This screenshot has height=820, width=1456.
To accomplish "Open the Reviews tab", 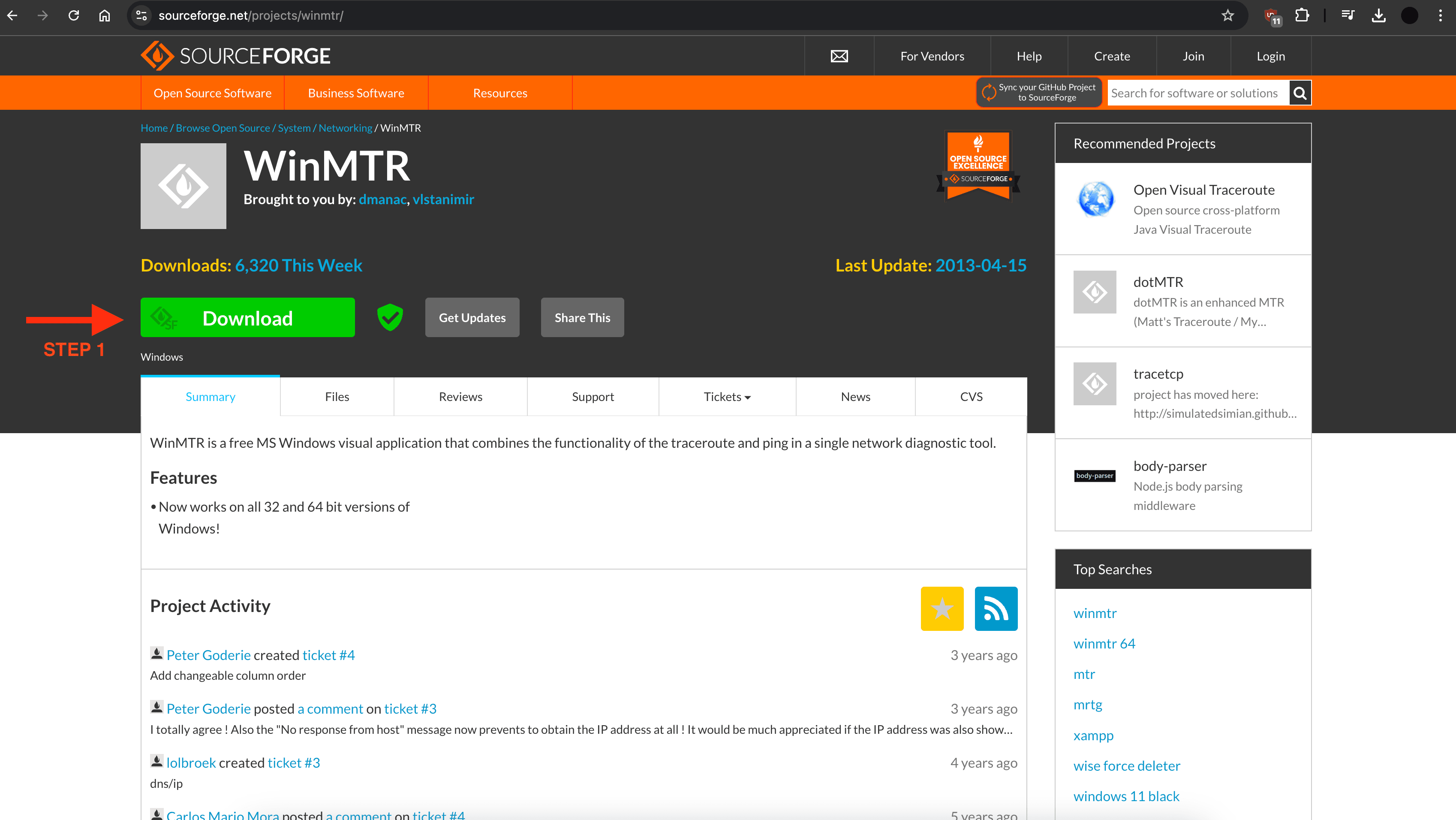I will click(x=460, y=396).
